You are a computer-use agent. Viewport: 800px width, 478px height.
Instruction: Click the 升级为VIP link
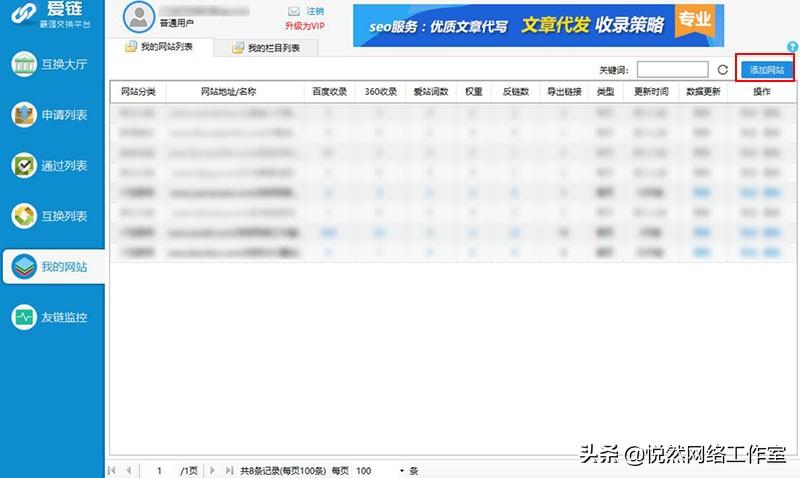305,26
